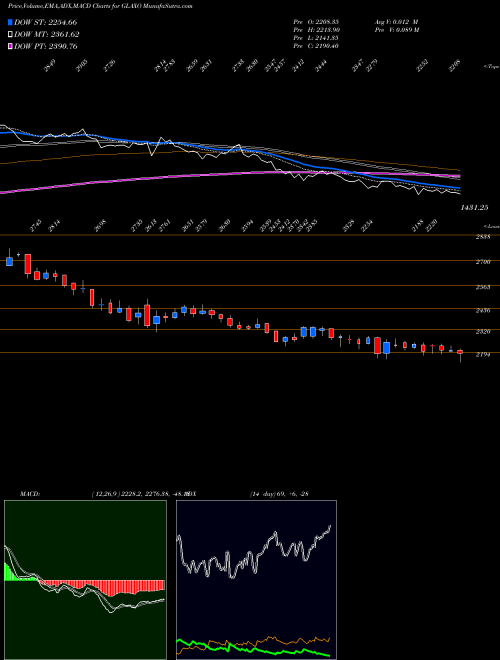Click the MACD indicator chart panel
The height and width of the screenshot is (660, 500).
pyautogui.click(x=85, y=580)
